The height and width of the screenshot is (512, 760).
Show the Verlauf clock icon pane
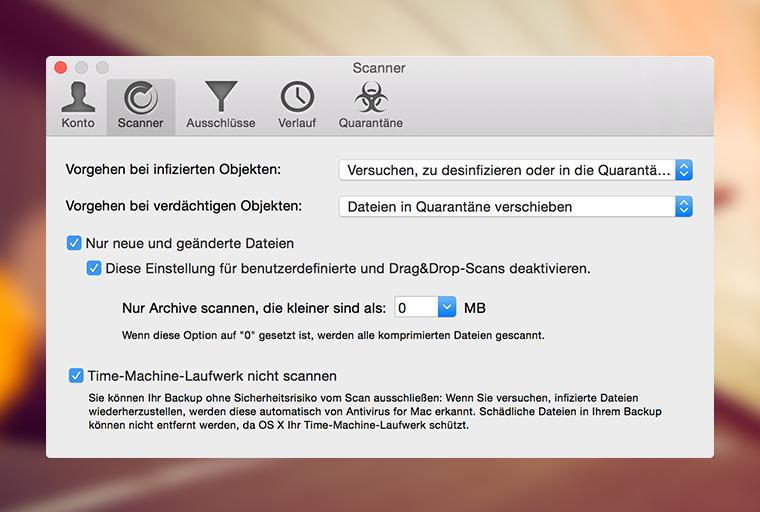click(297, 106)
